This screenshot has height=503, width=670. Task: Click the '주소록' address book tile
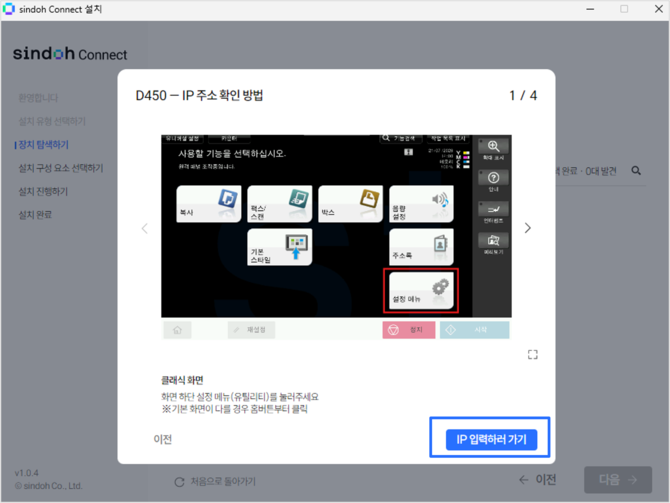tap(421, 247)
